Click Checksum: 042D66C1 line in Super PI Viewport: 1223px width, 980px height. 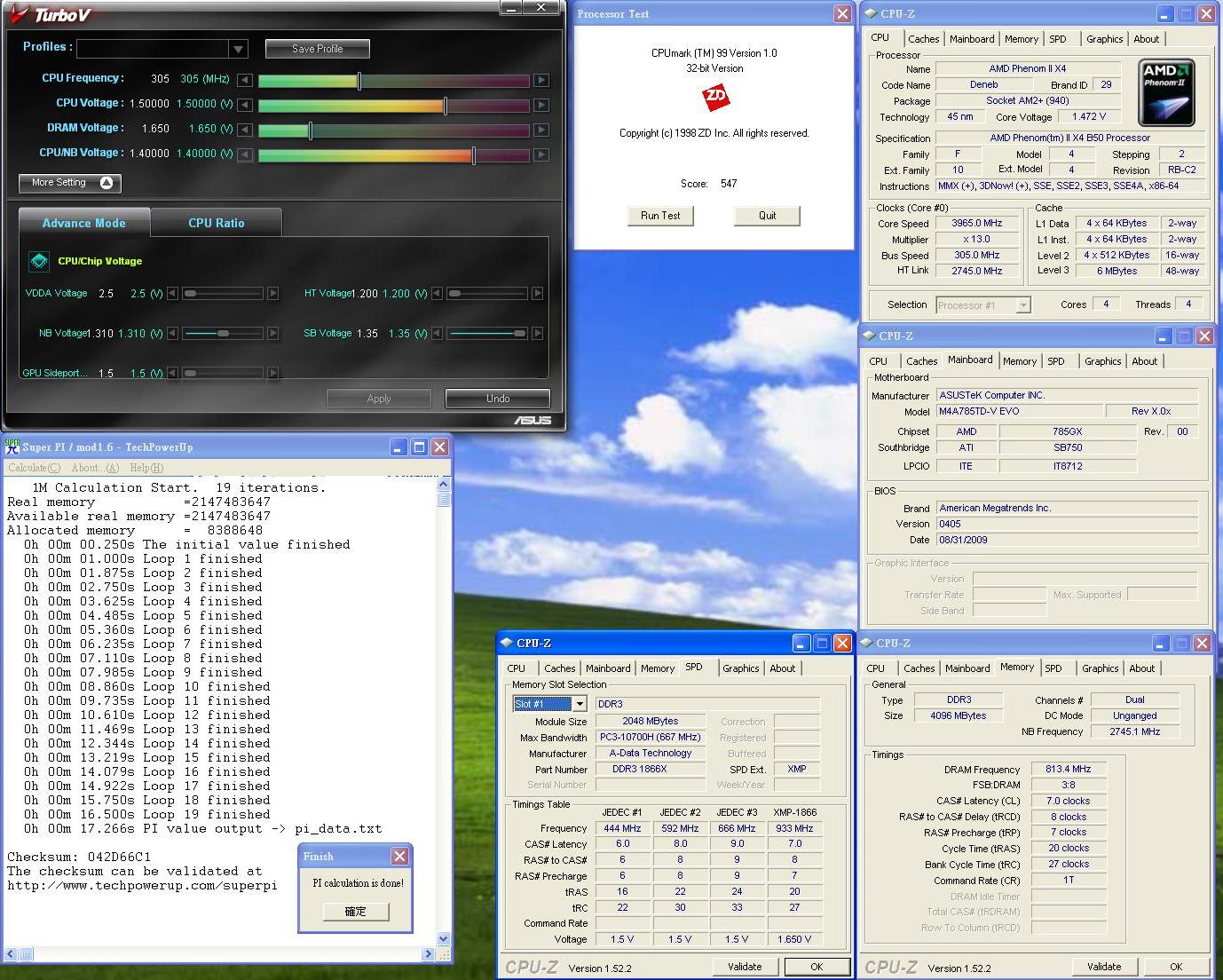[x=79, y=857]
